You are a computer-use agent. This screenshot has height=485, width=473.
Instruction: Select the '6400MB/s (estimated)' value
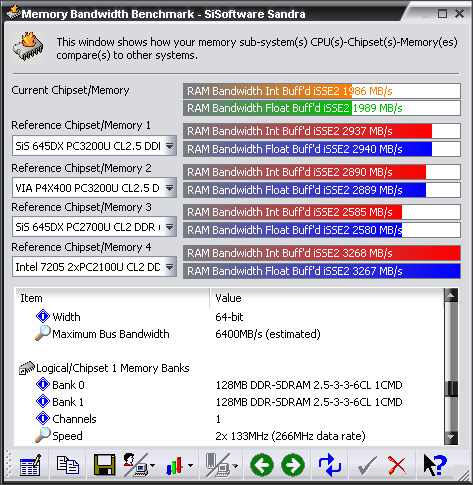point(268,334)
